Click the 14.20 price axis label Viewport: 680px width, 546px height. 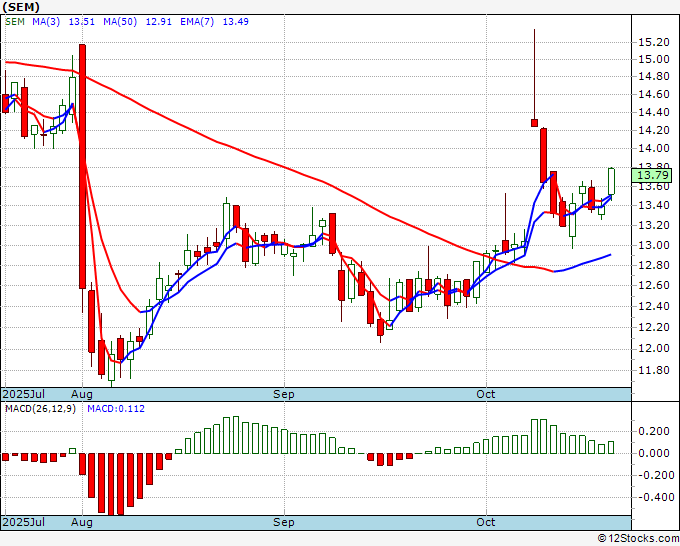(654, 131)
